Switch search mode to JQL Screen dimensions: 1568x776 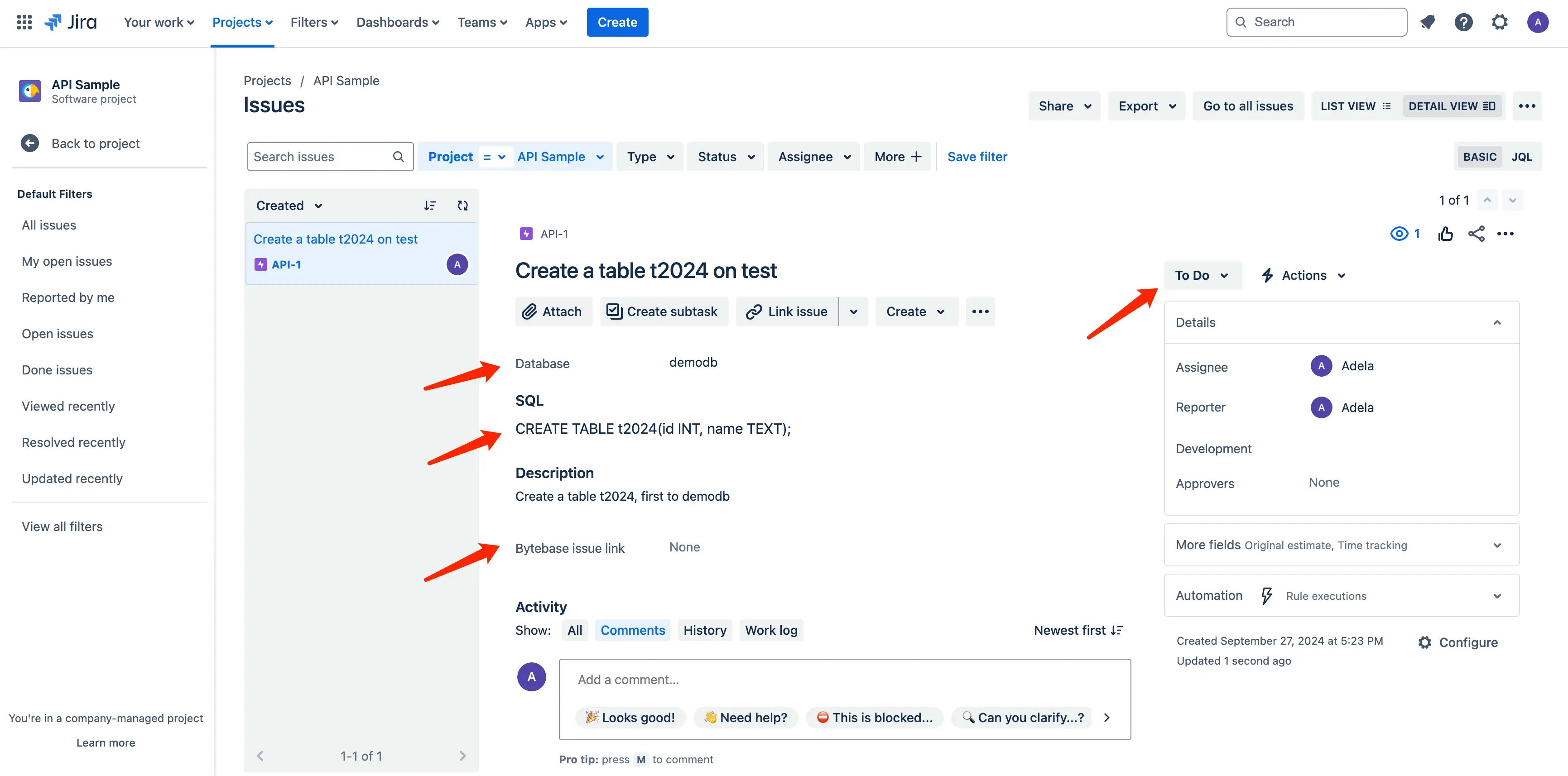[x=1522, y=156]
